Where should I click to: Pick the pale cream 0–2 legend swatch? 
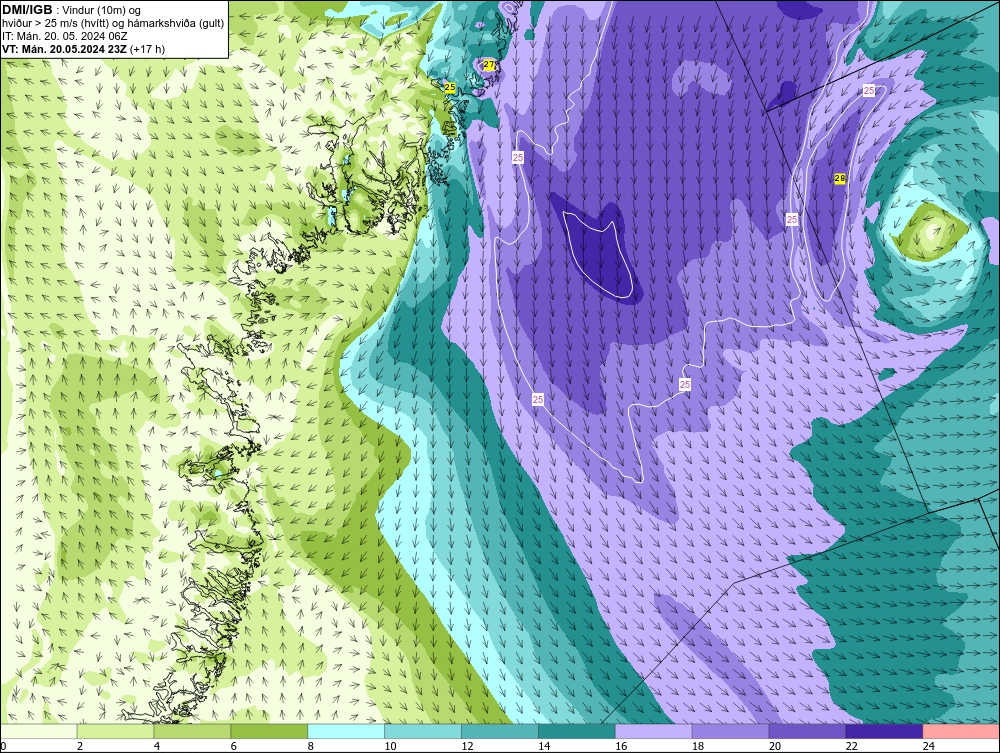pos(39,731)
